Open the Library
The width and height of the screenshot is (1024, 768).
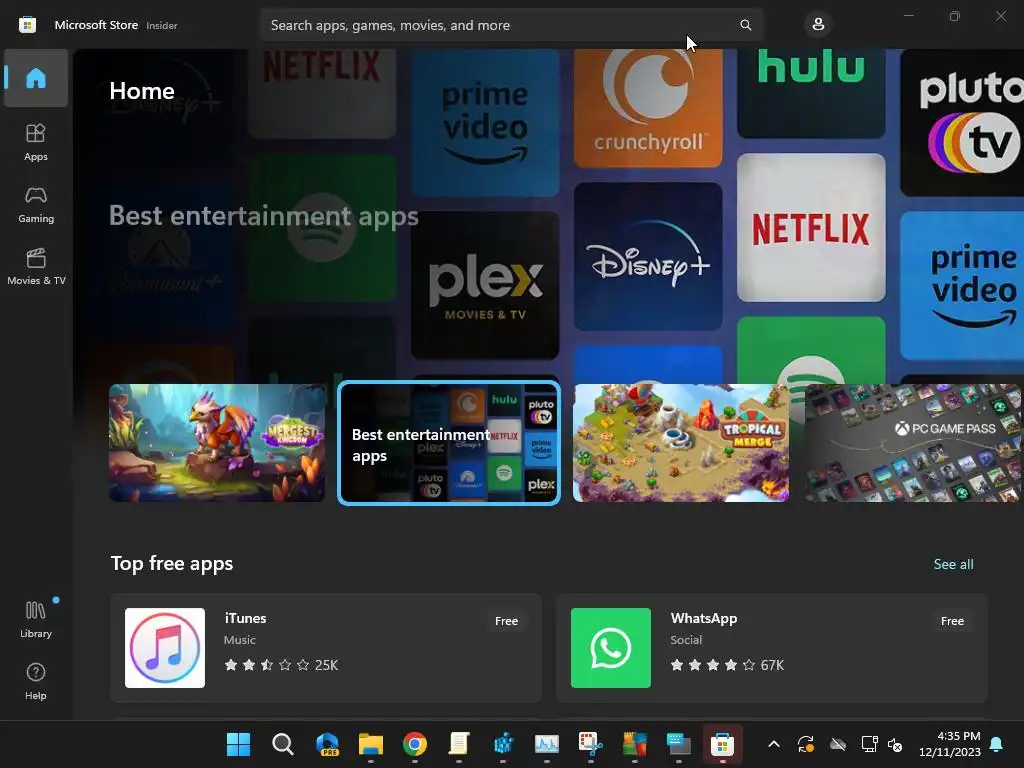pos(36,619)
